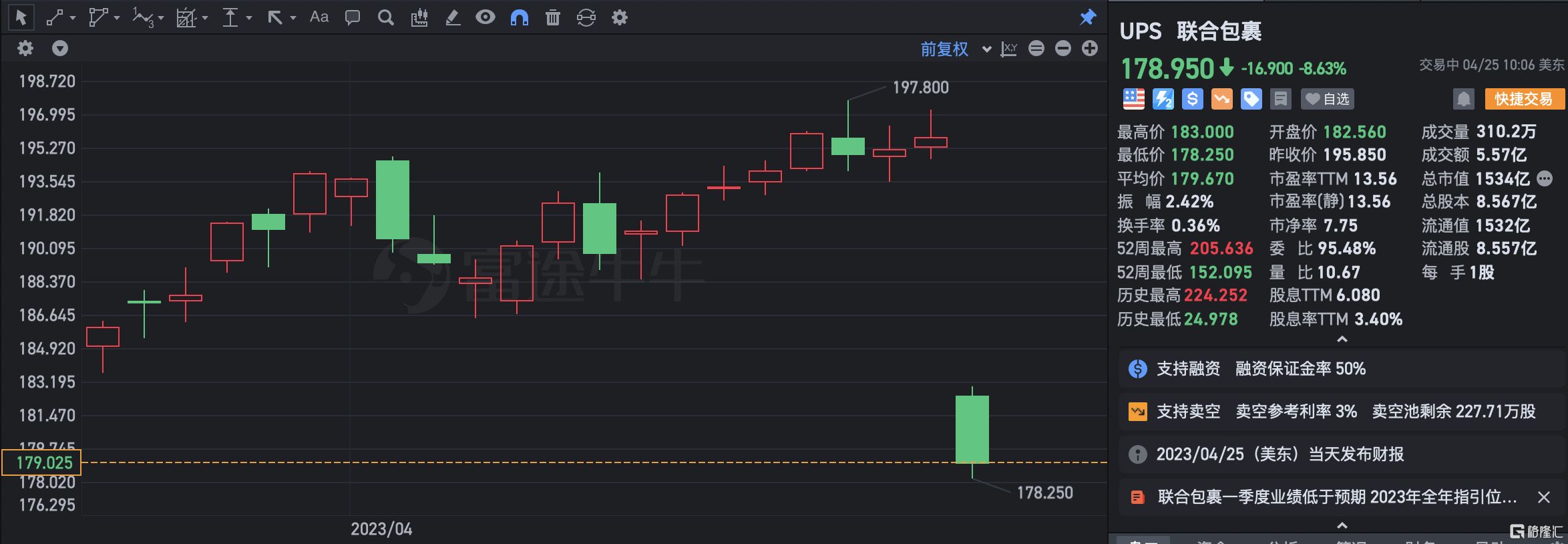
Task: Click the 历史最高 224.252 value
Action: pyautogui.click(x=1215, y=295)
